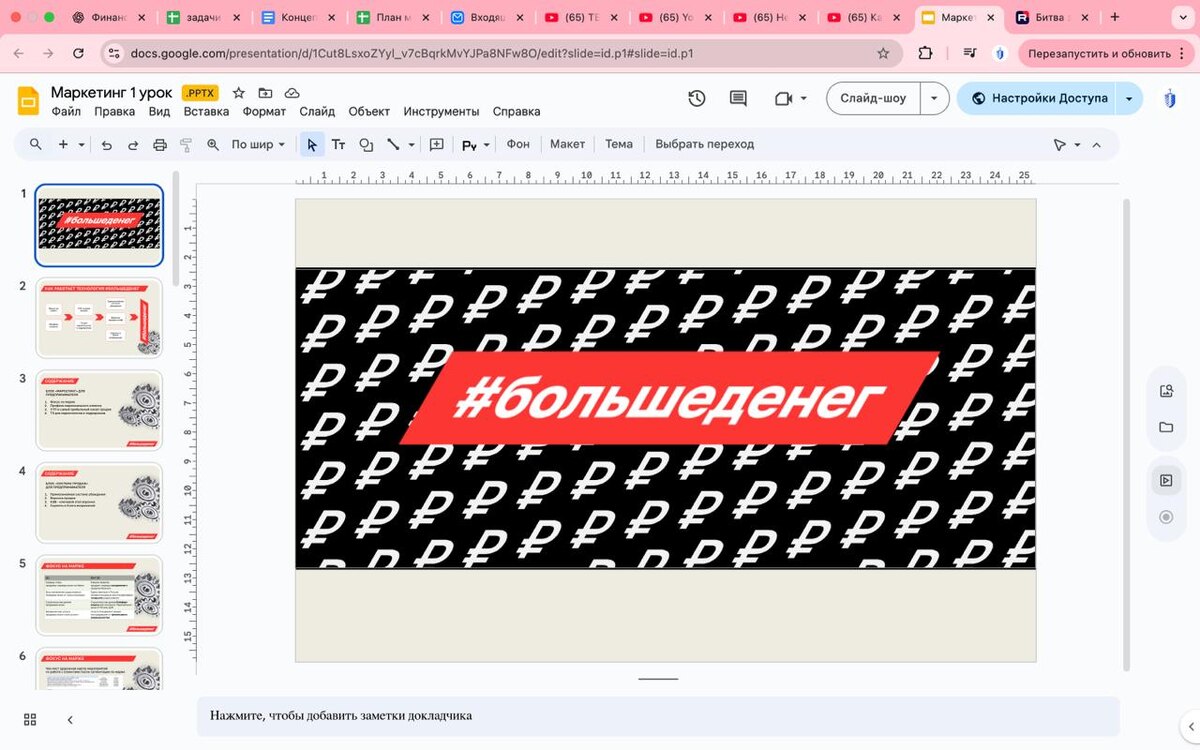Open the version history clock icon

pos(697,98)
